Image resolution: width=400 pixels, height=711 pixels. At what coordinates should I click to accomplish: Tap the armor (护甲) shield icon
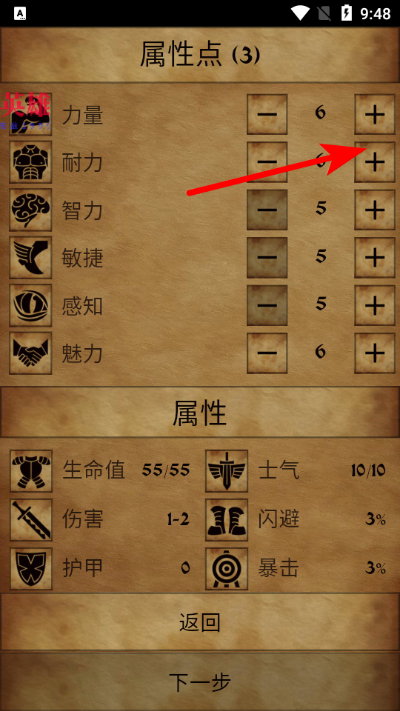pos(31,569)
